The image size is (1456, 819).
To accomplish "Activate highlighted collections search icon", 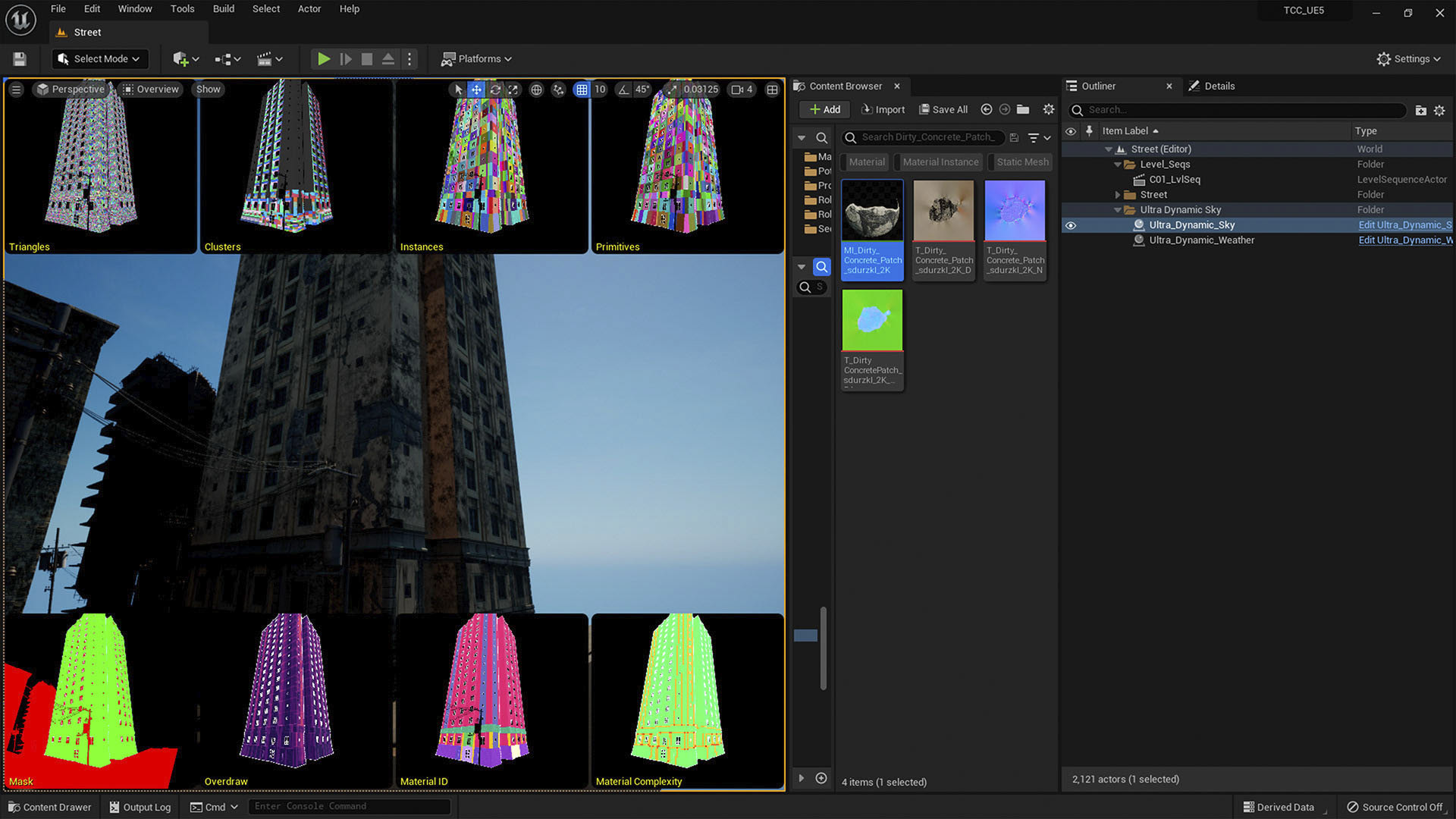I will click(822, 267).
